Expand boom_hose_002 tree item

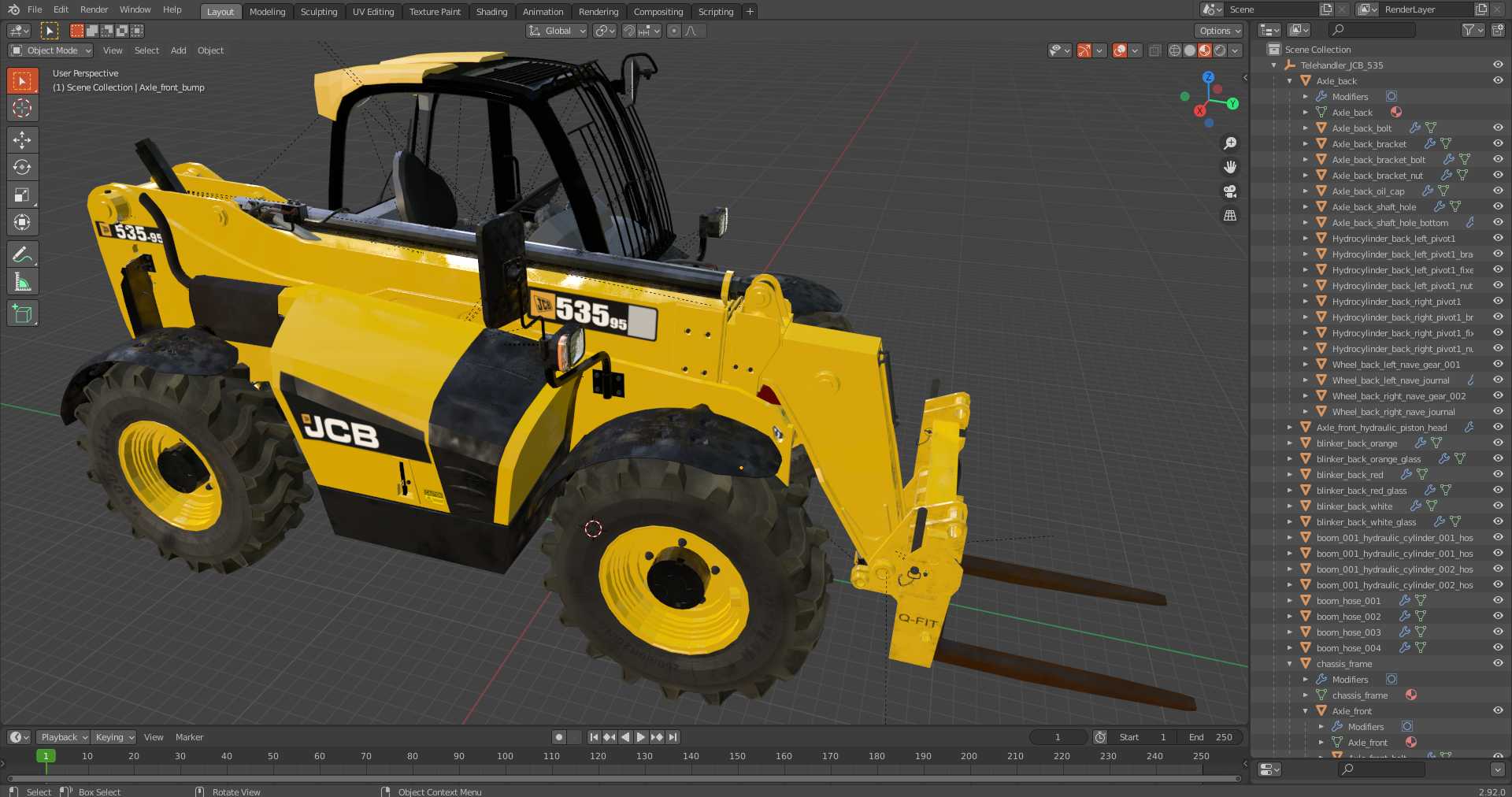tap(1289, 616)
